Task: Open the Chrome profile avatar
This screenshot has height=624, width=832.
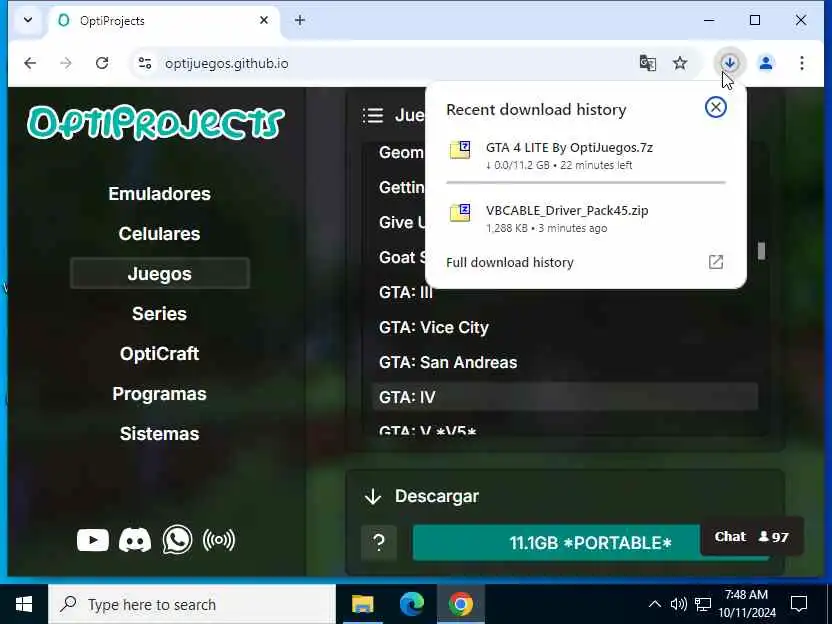Action: point(766,63)
